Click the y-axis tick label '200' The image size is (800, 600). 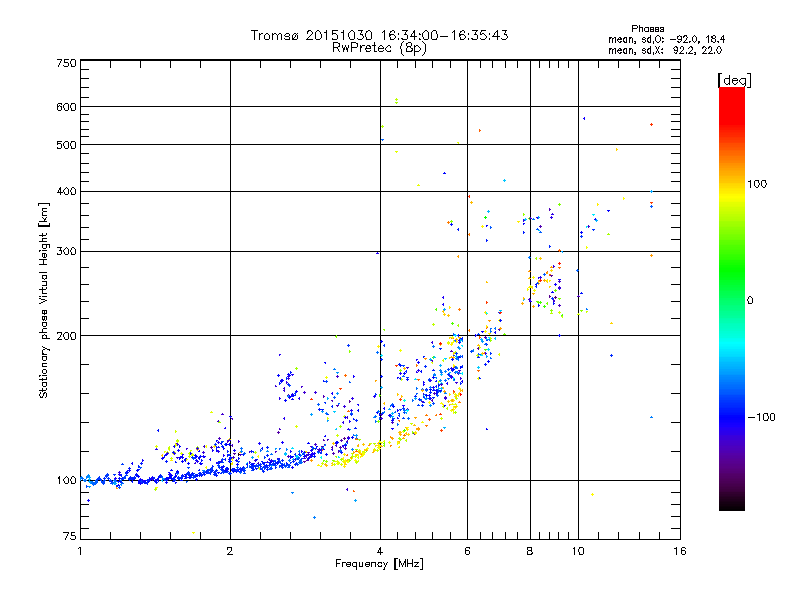click(66, 336)
